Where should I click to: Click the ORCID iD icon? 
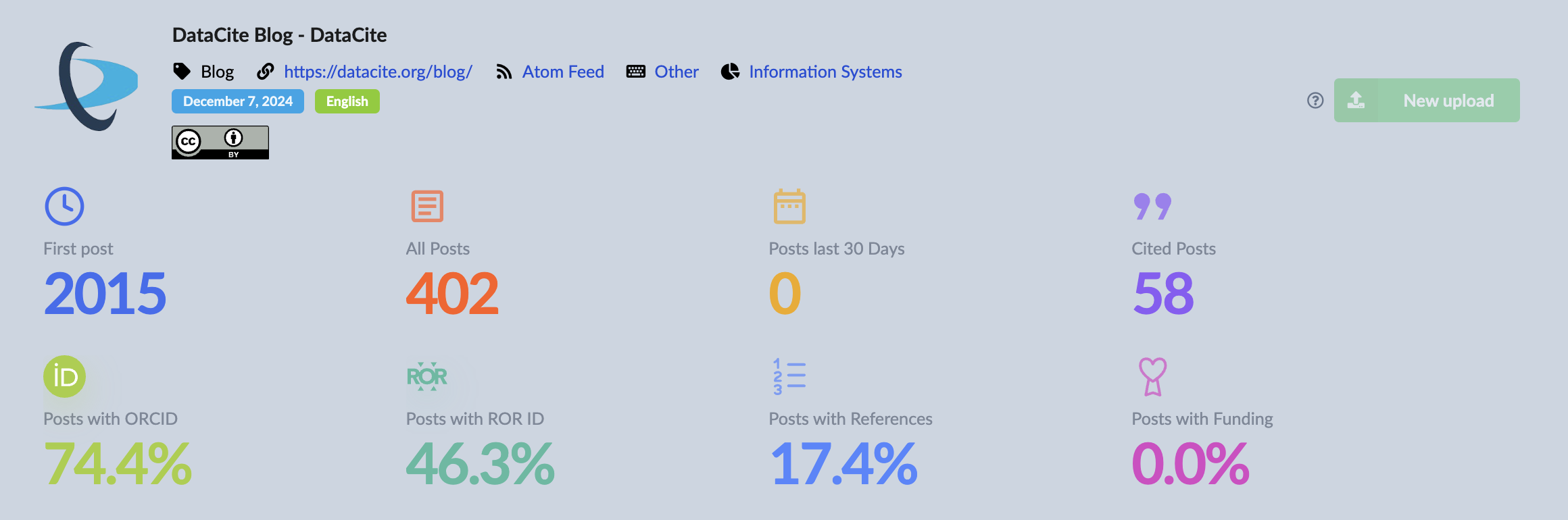tap(65, 376)
